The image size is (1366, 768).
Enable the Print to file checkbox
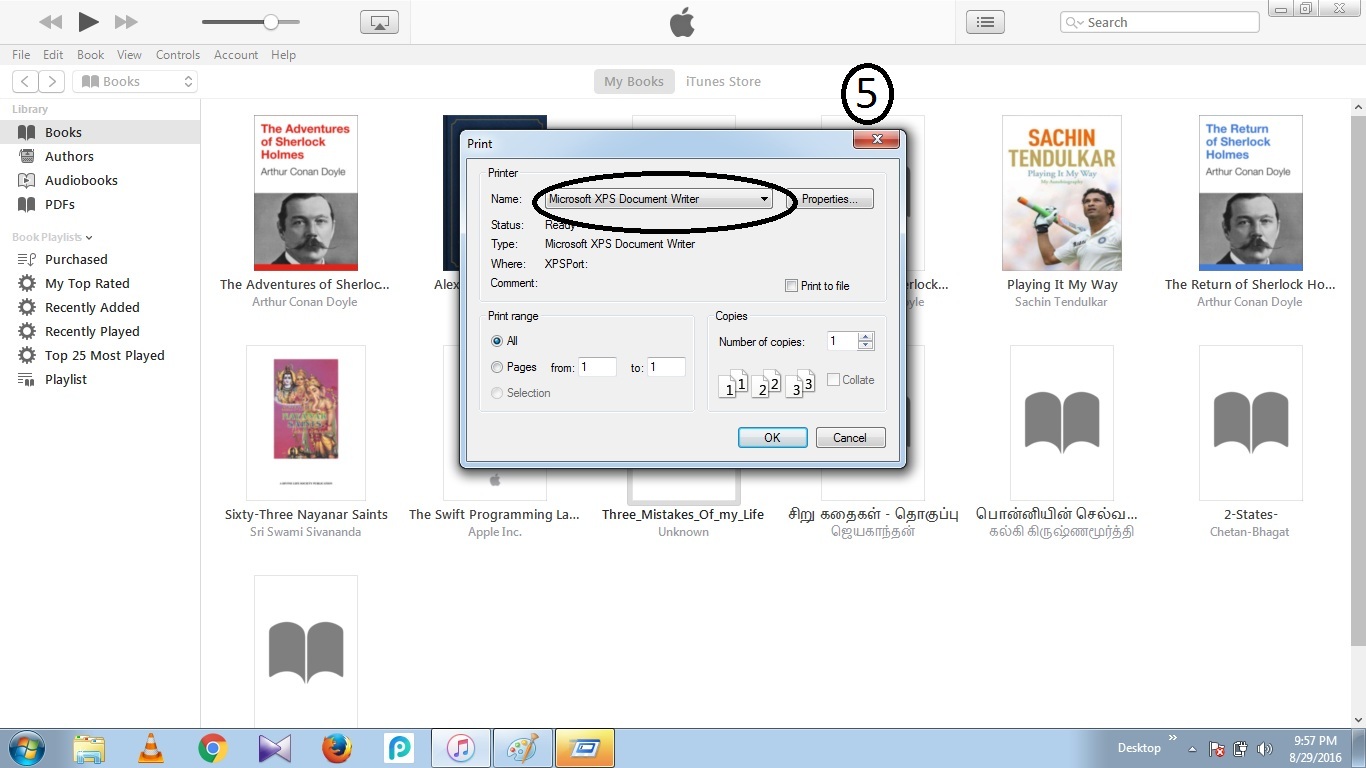point(791,286)
